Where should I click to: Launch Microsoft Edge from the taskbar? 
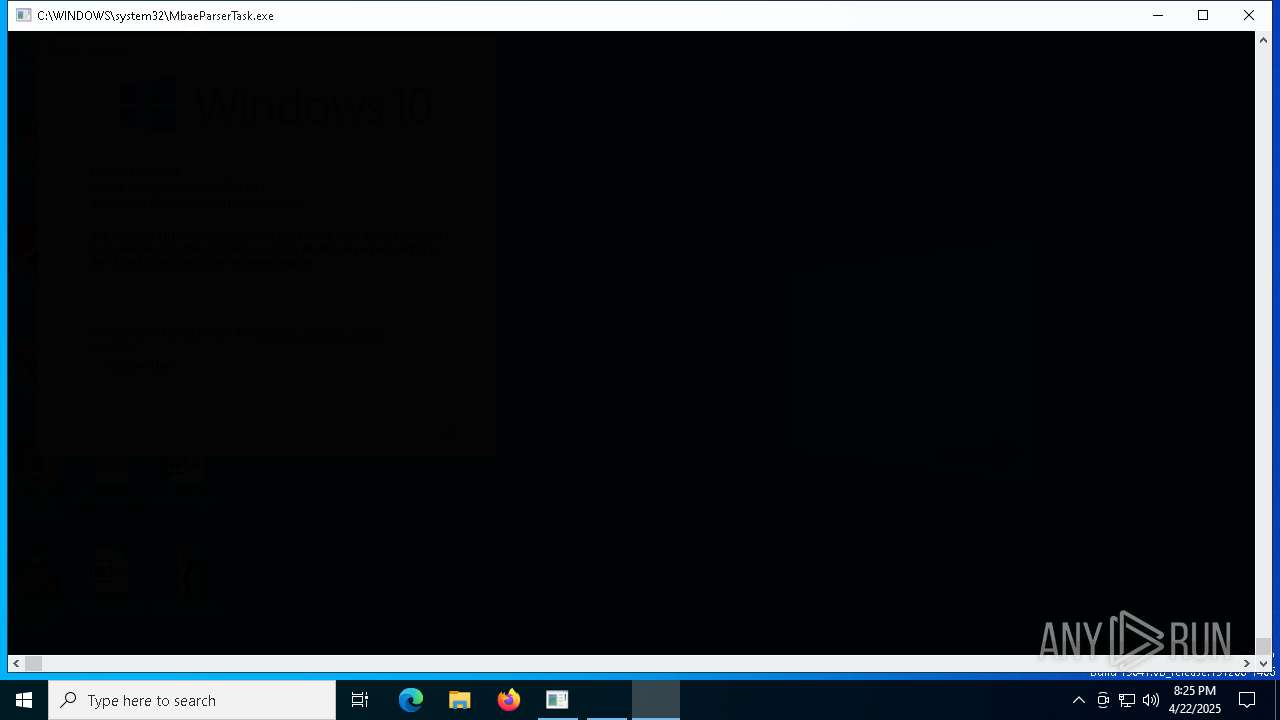[411, 700]
